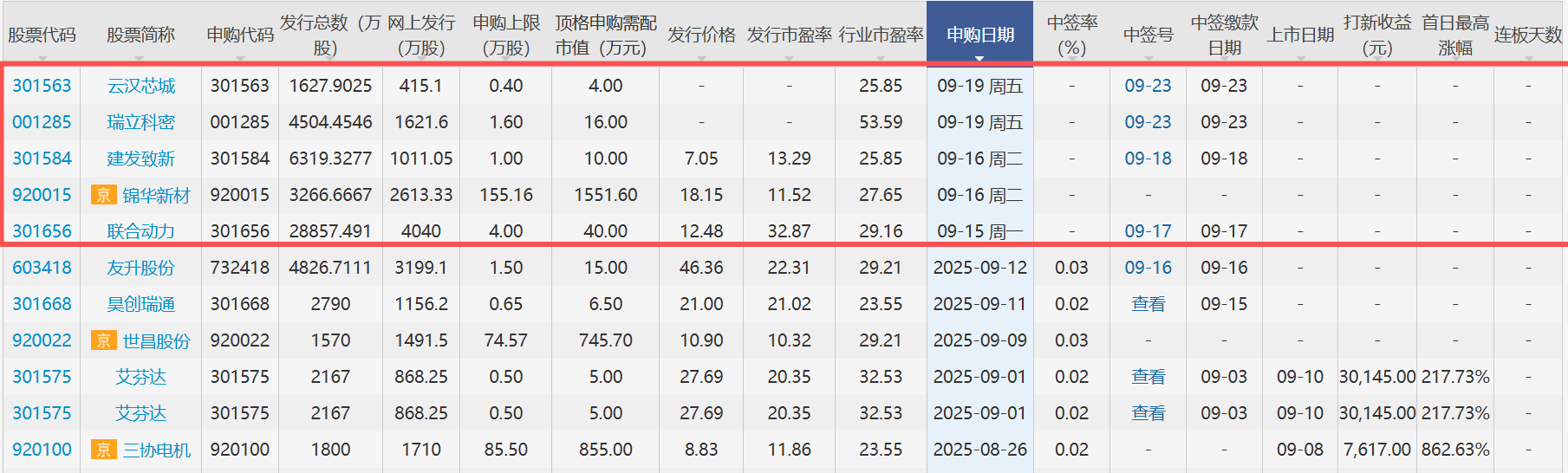Select 发行总数 cell 28857.491
This screenshot has height=473, width=1568.
(330, 231)
